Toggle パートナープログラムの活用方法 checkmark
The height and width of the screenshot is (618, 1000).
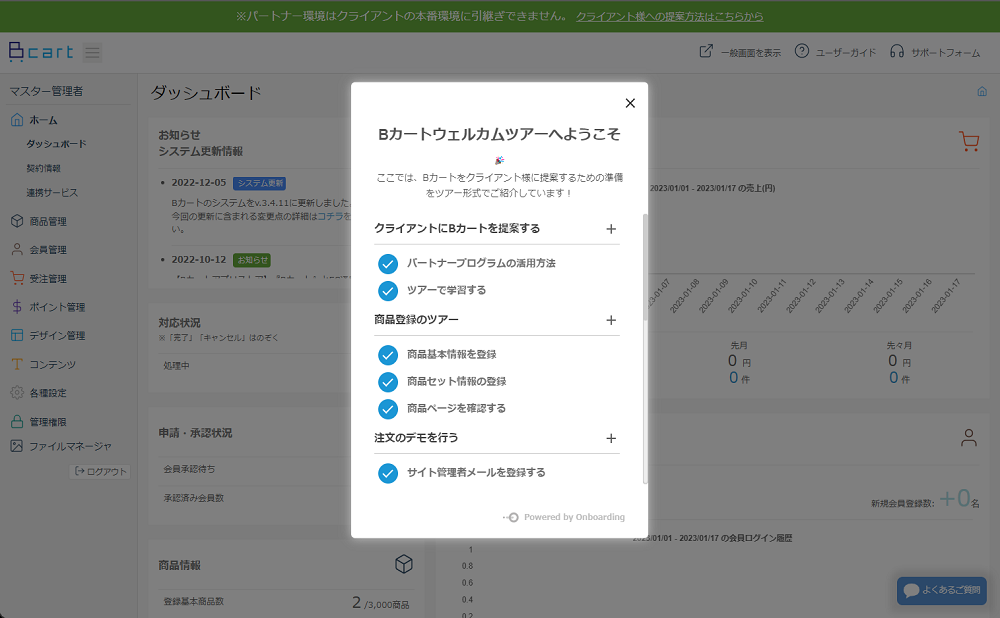coord(388,263)
